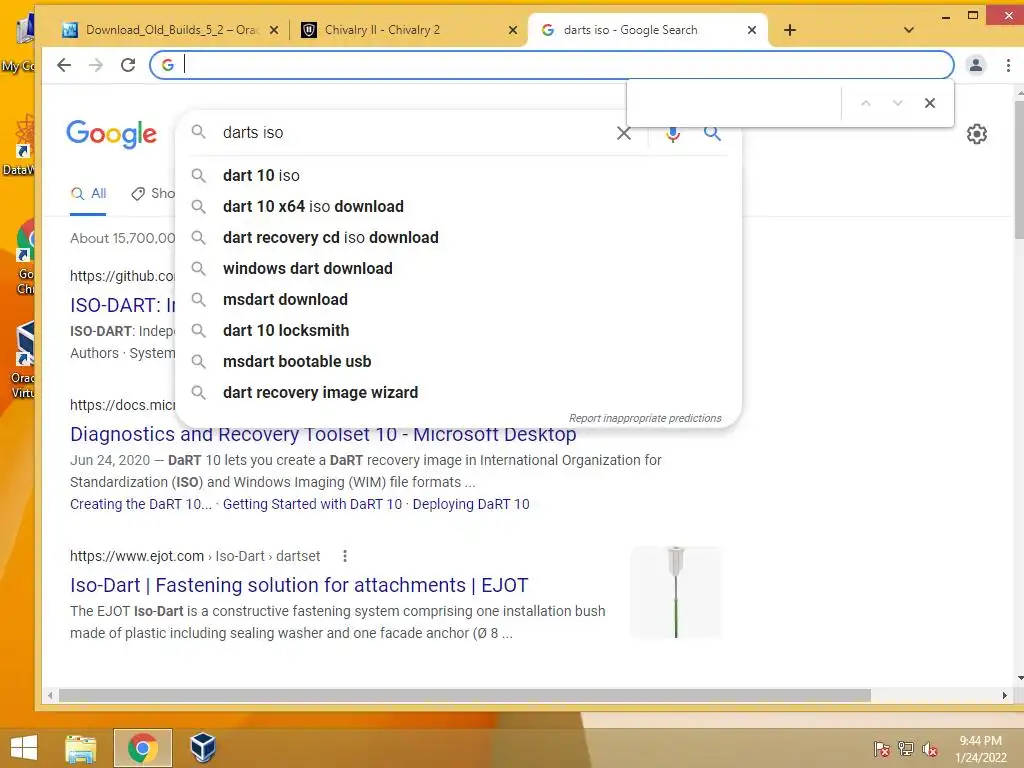1024x768 pixels.
Task: Start voice search with microphone icon
Action: click(673, 134)
